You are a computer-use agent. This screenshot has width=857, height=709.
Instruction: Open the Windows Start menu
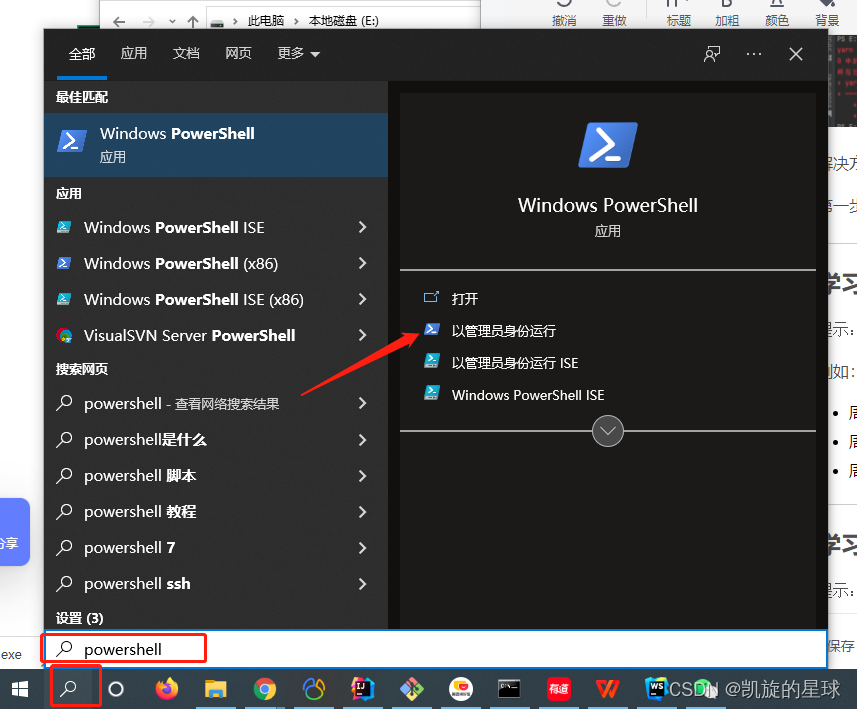pyautogui.click(x=20, y=689)
